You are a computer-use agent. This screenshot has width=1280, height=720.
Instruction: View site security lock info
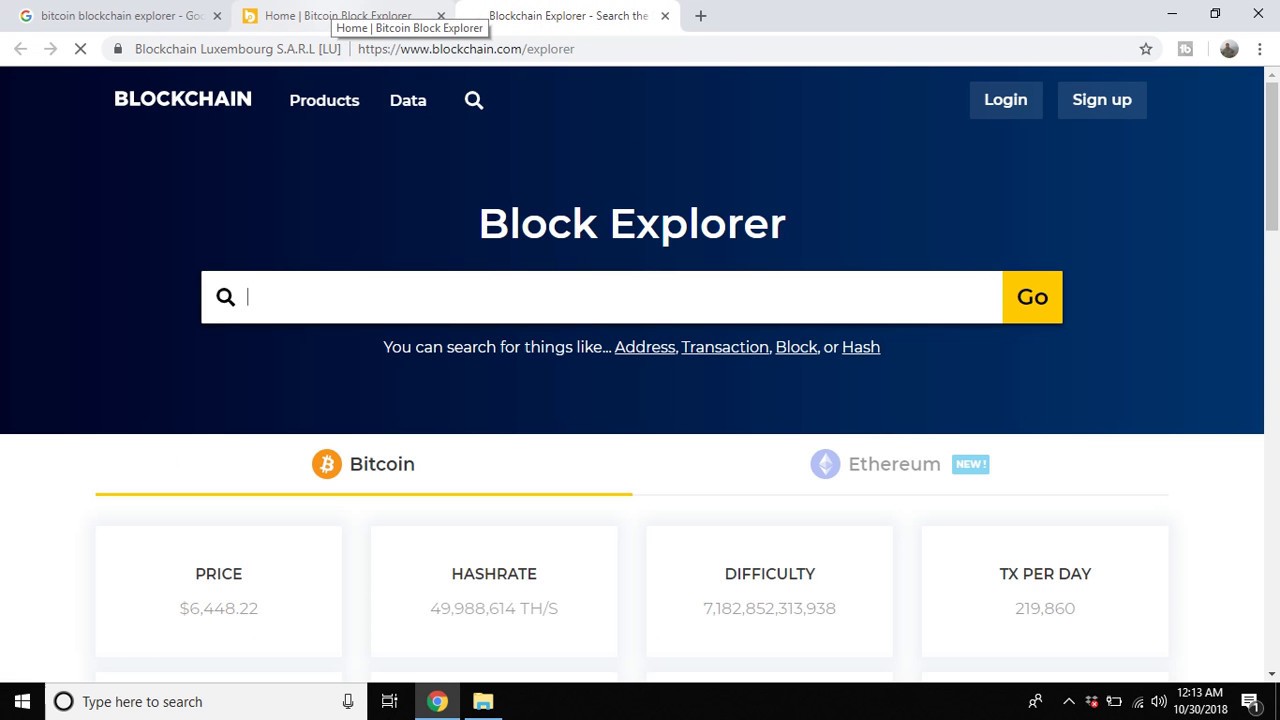click(x=118, y=49)
